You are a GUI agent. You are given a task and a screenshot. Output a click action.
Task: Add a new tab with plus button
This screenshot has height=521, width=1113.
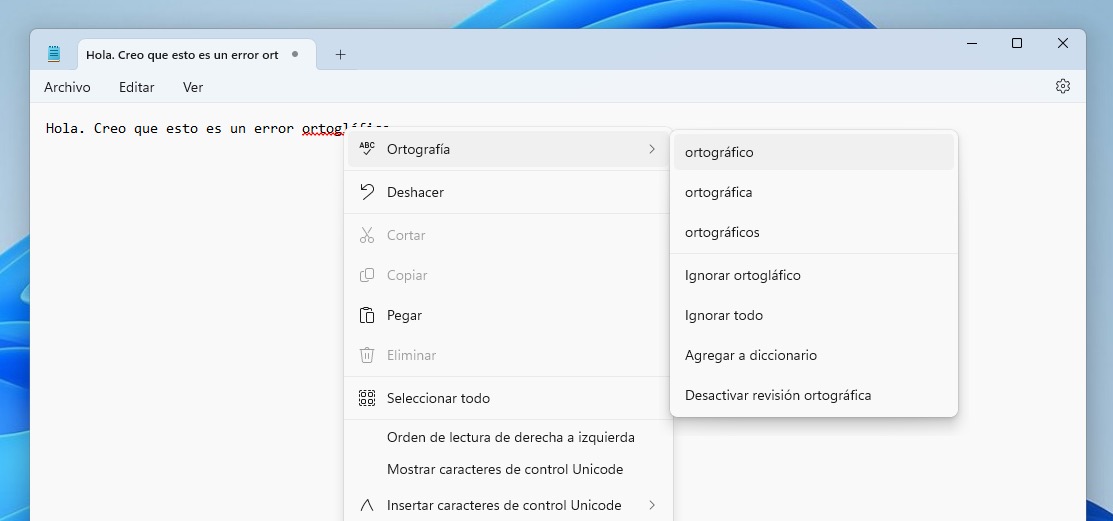(340, 55)
